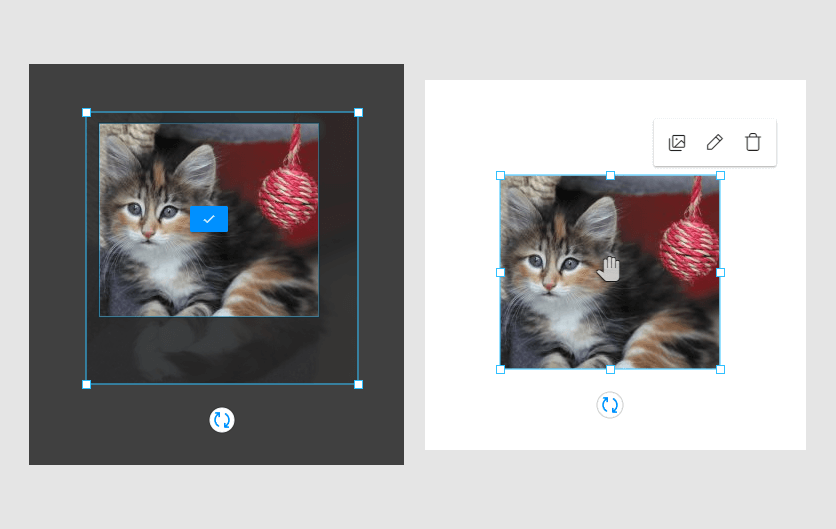Viewport: 836px width, 529px height.
Task: Click top-middle handle of white panel image
Action: 610,175
